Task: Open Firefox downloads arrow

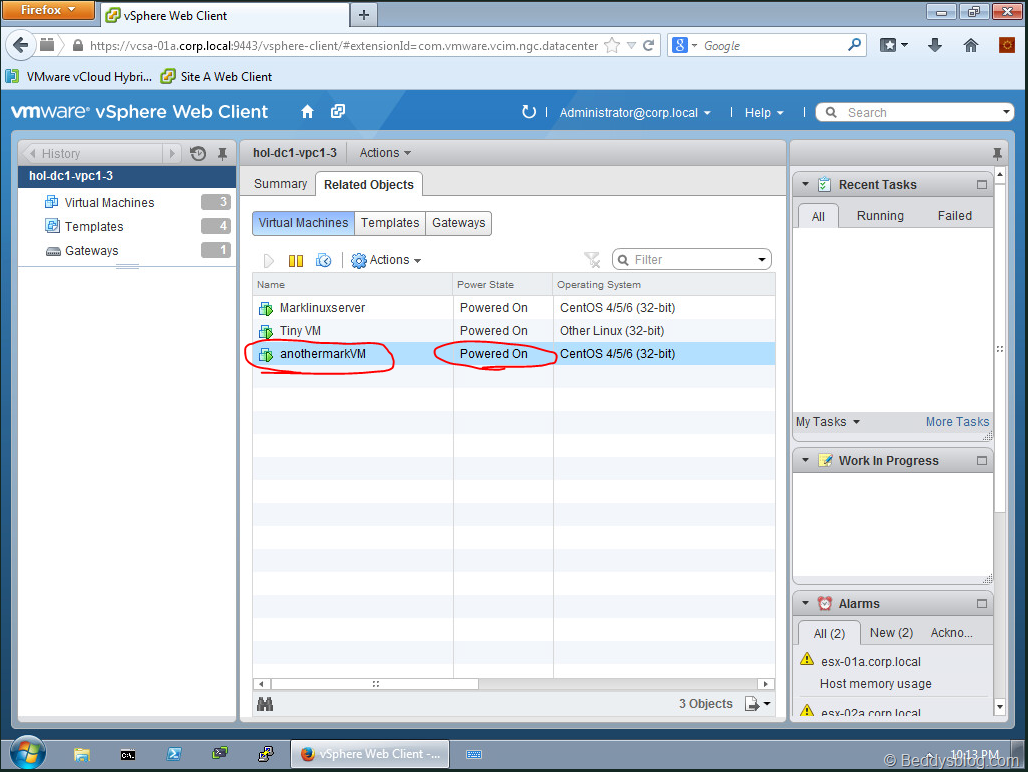Action: tap(935, 45)
